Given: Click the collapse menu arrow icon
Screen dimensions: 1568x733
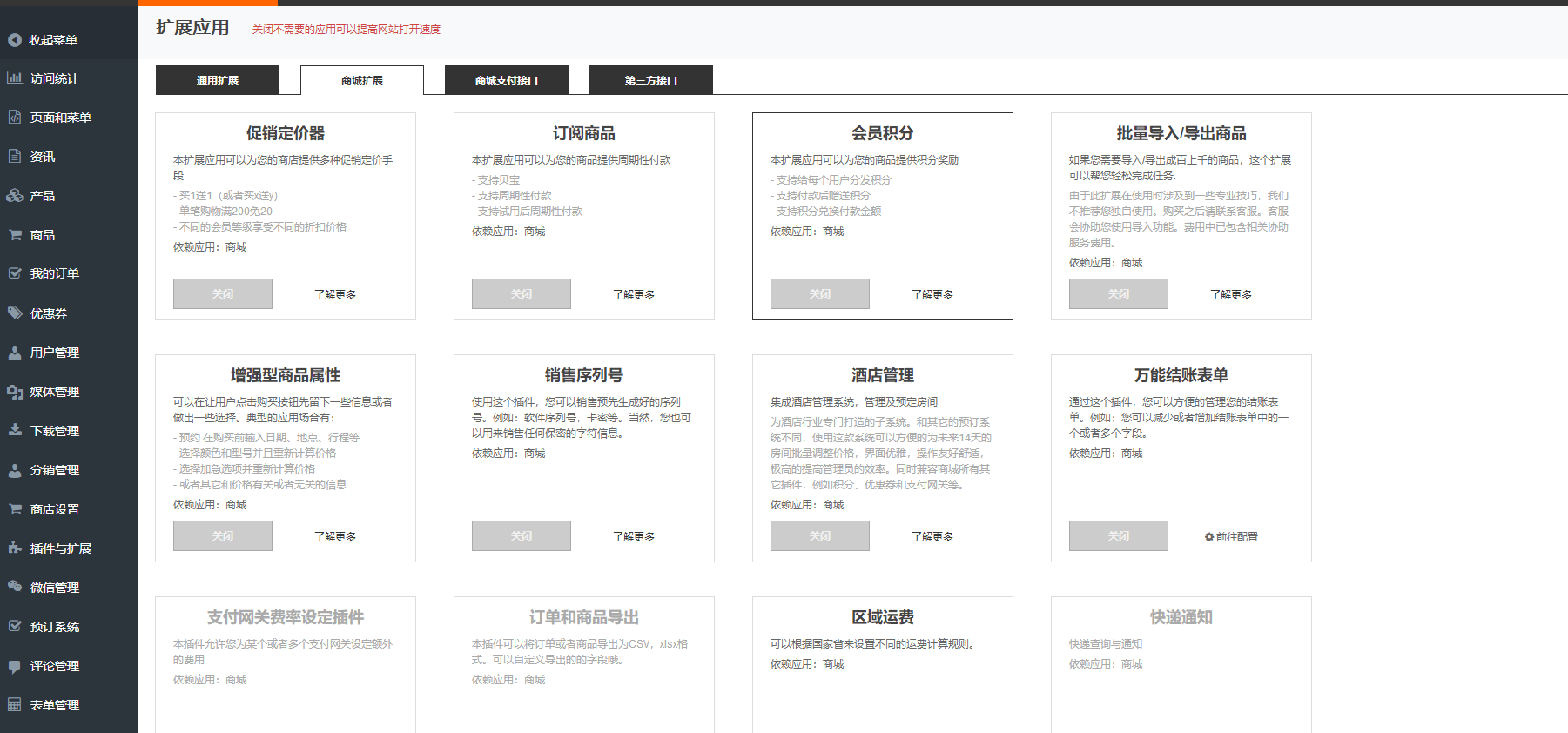Looking at the screenshot, I should click(x=14, y=40).
